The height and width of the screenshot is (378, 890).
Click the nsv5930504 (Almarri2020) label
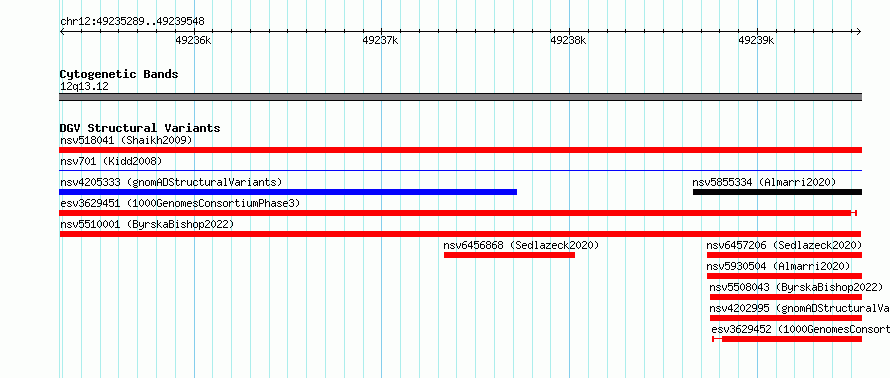point(778,266)
